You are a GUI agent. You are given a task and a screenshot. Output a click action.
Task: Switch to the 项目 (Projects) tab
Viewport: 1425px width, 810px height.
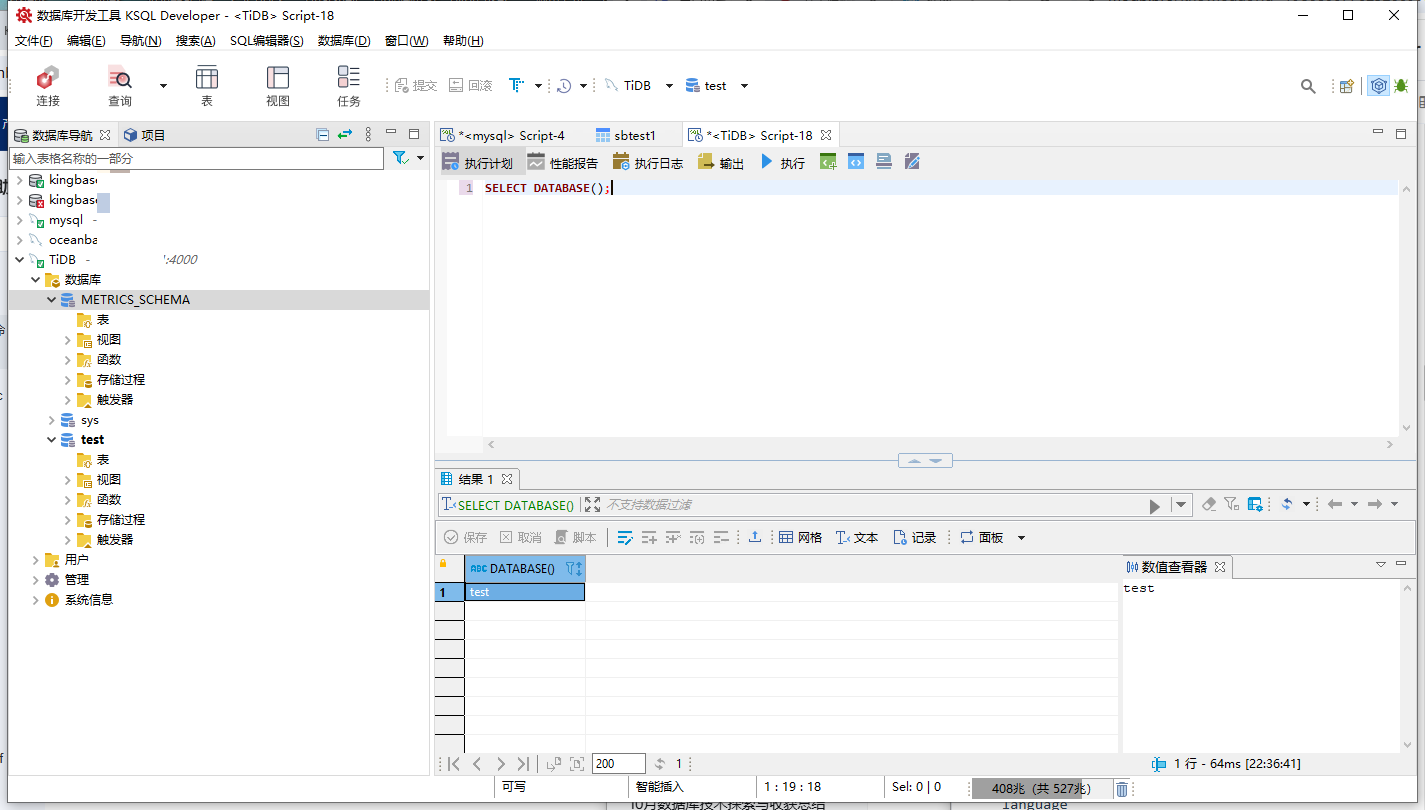[145, 135]
